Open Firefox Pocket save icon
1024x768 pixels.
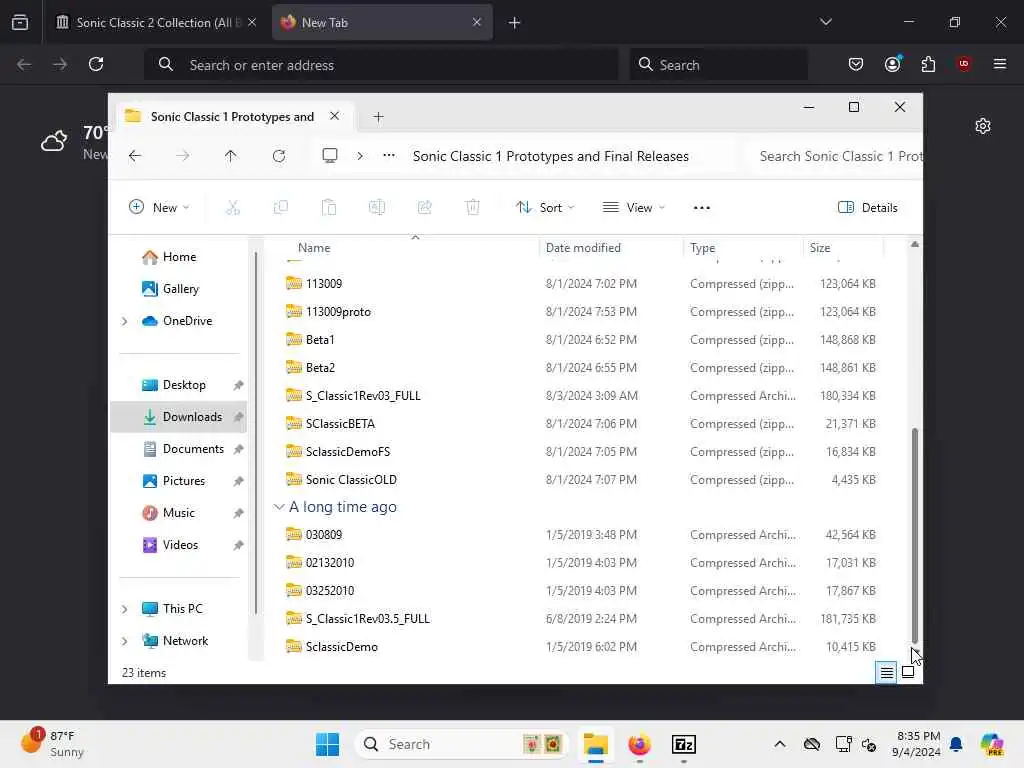[x=856, y=64]
